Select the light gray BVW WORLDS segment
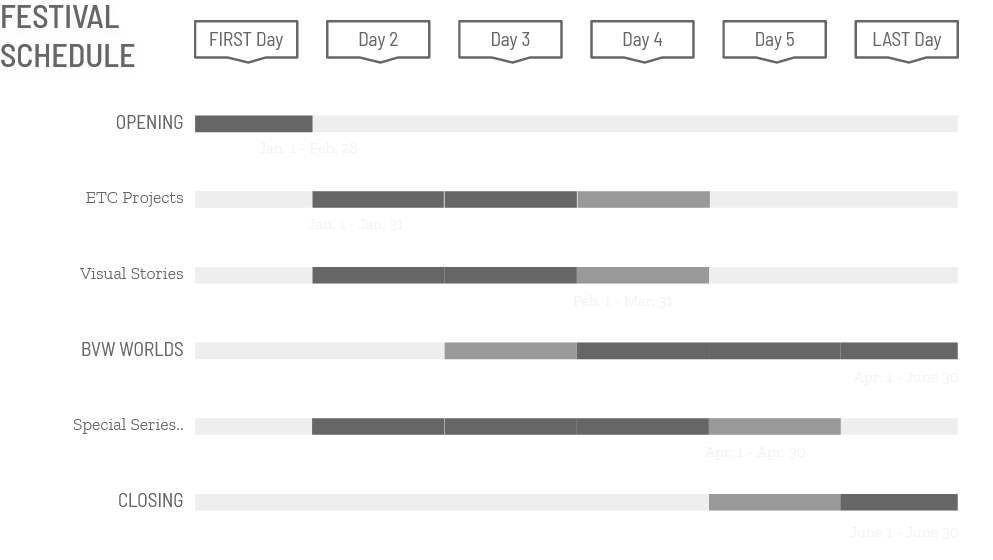Viewport: 993px width, 560px height. [510, 351]
